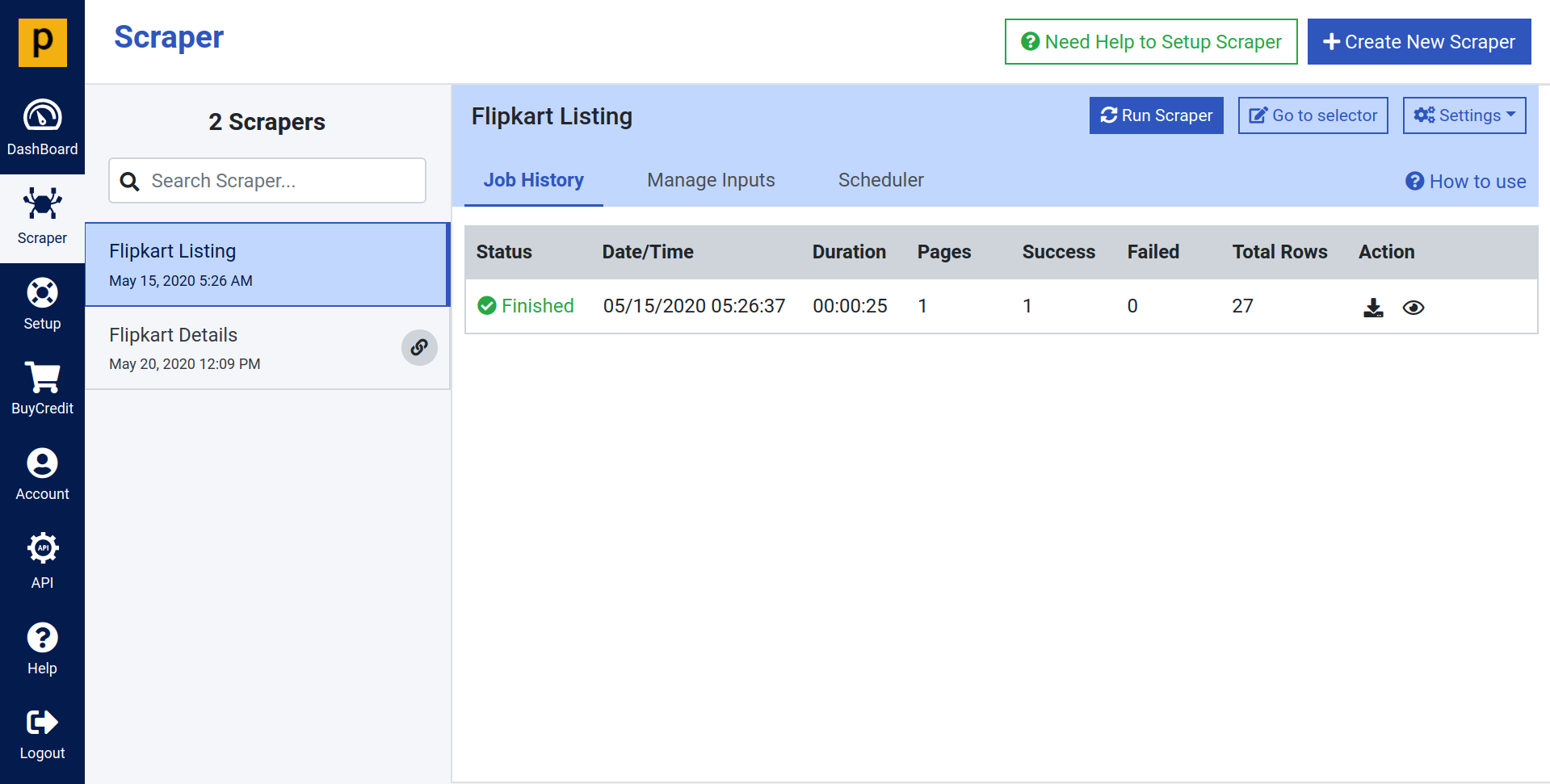1550x784 pixels.
Task: Click the link icon beside Flipkart Details
Action: [x=419, y=347]
